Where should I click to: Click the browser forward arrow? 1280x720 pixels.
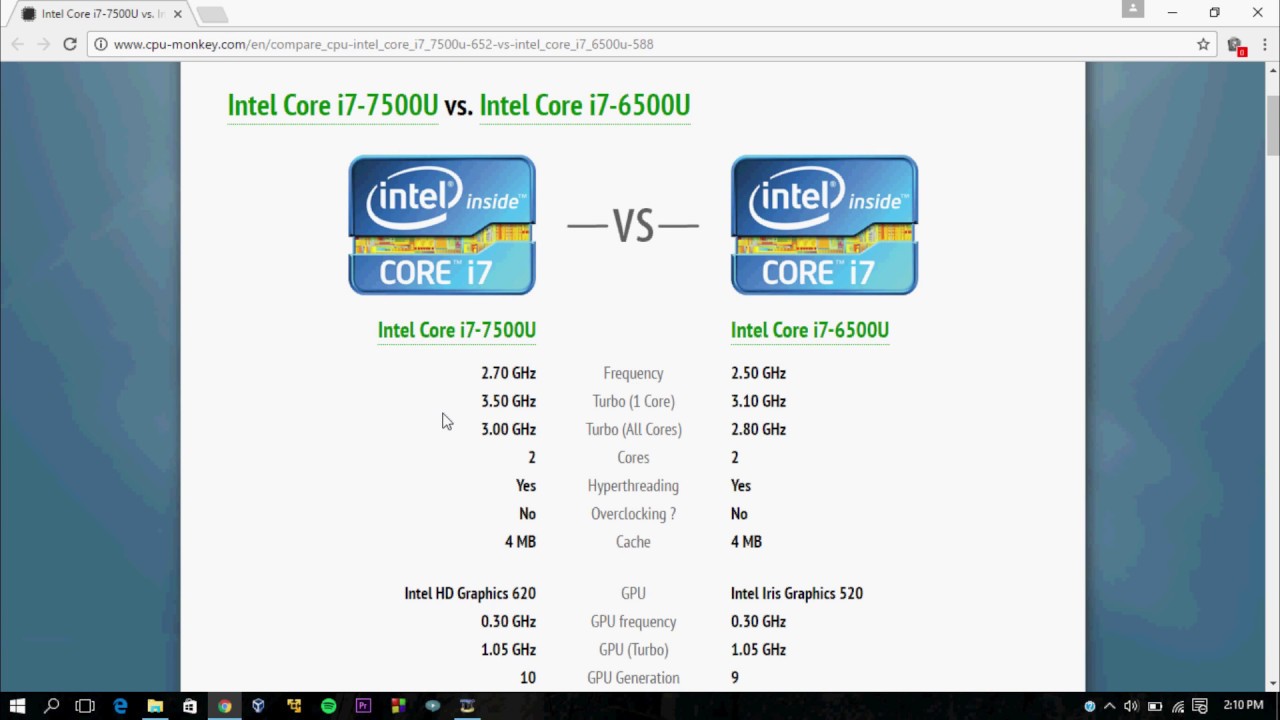click(x=43, y=44)
